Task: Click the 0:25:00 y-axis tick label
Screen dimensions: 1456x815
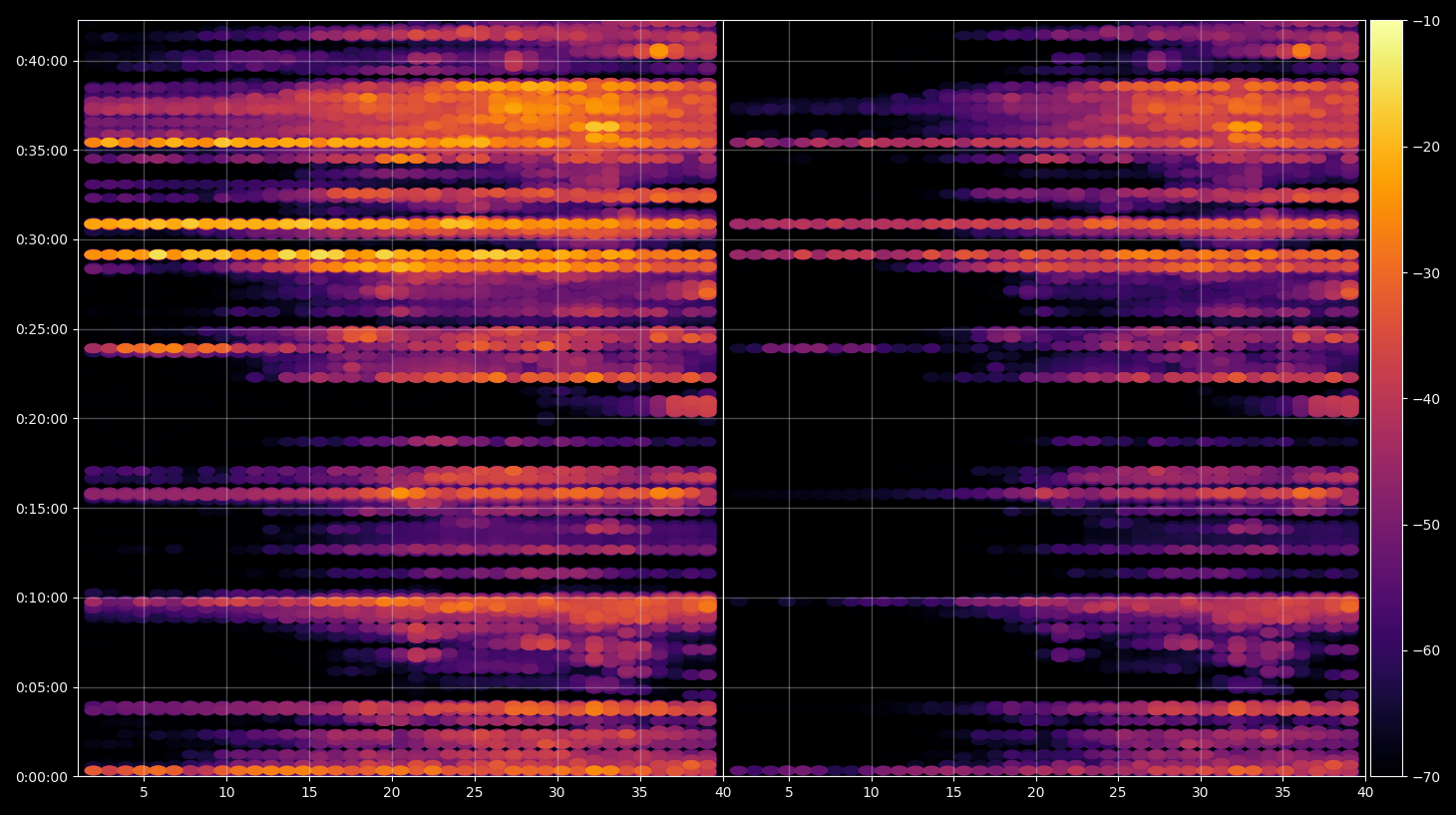Action: pyautogui.click(x=42, y=329)
